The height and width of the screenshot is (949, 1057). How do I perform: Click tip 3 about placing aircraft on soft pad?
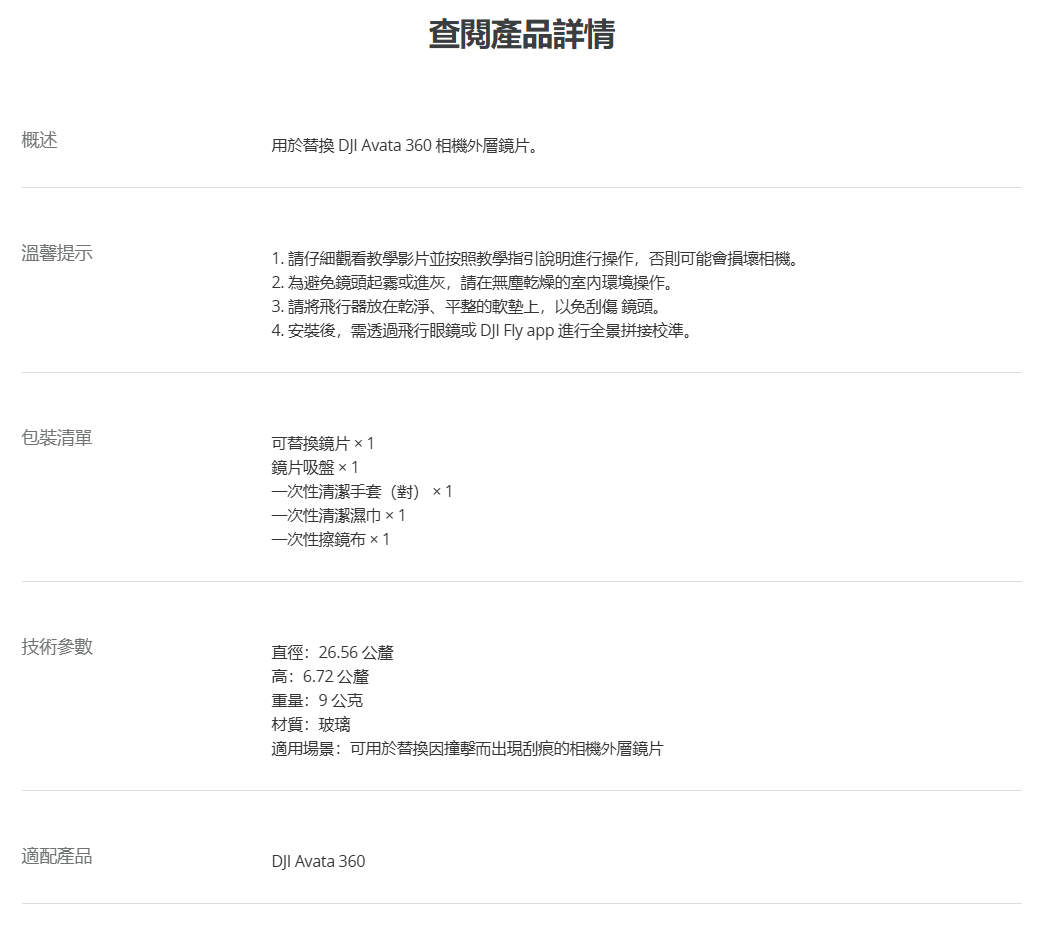pos(466,307)
